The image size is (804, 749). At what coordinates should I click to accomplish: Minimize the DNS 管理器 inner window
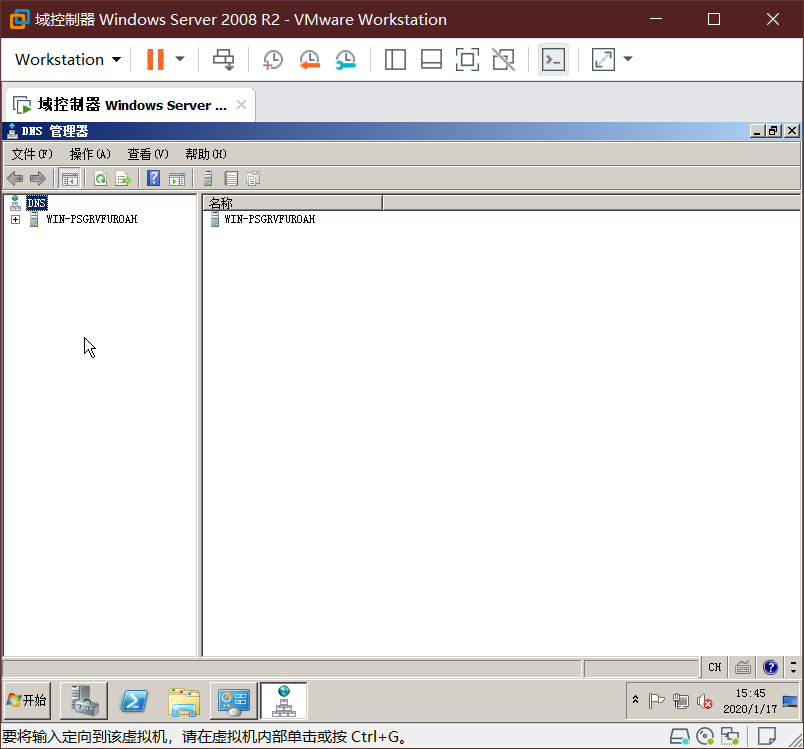pos(757,131)
